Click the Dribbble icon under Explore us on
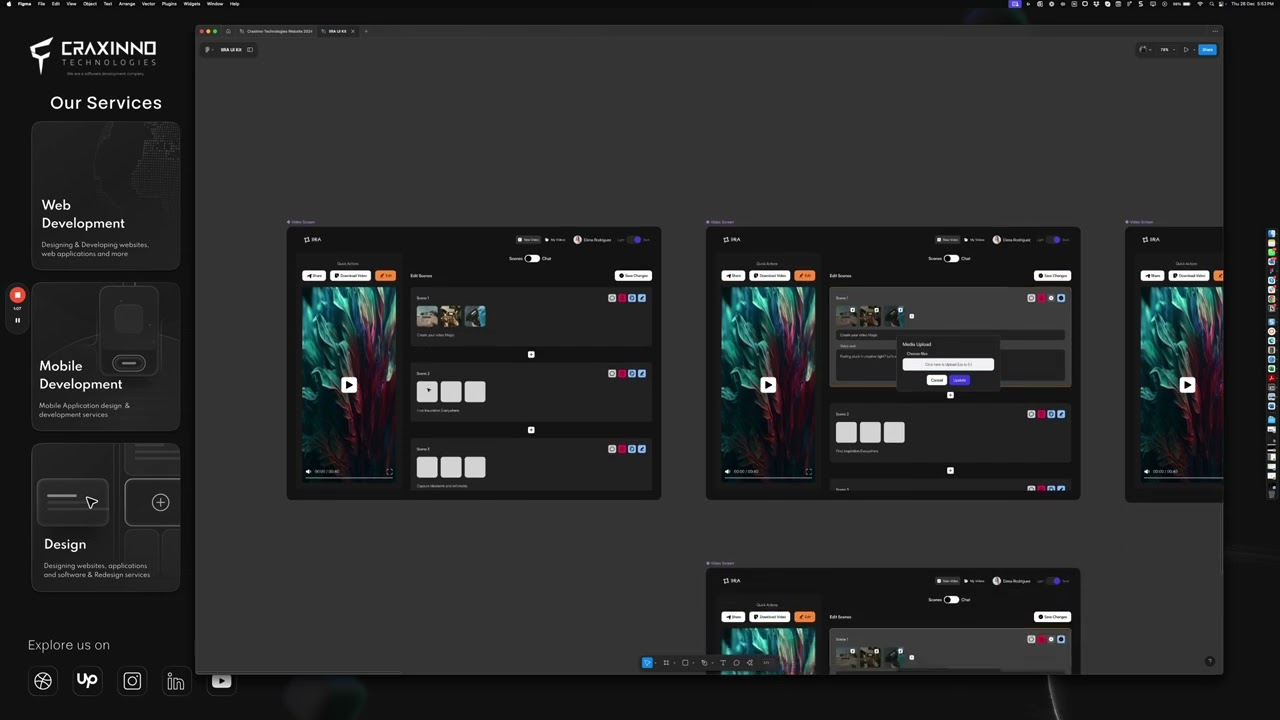The width and height of the screenshot is (1280, 720). 43,681
